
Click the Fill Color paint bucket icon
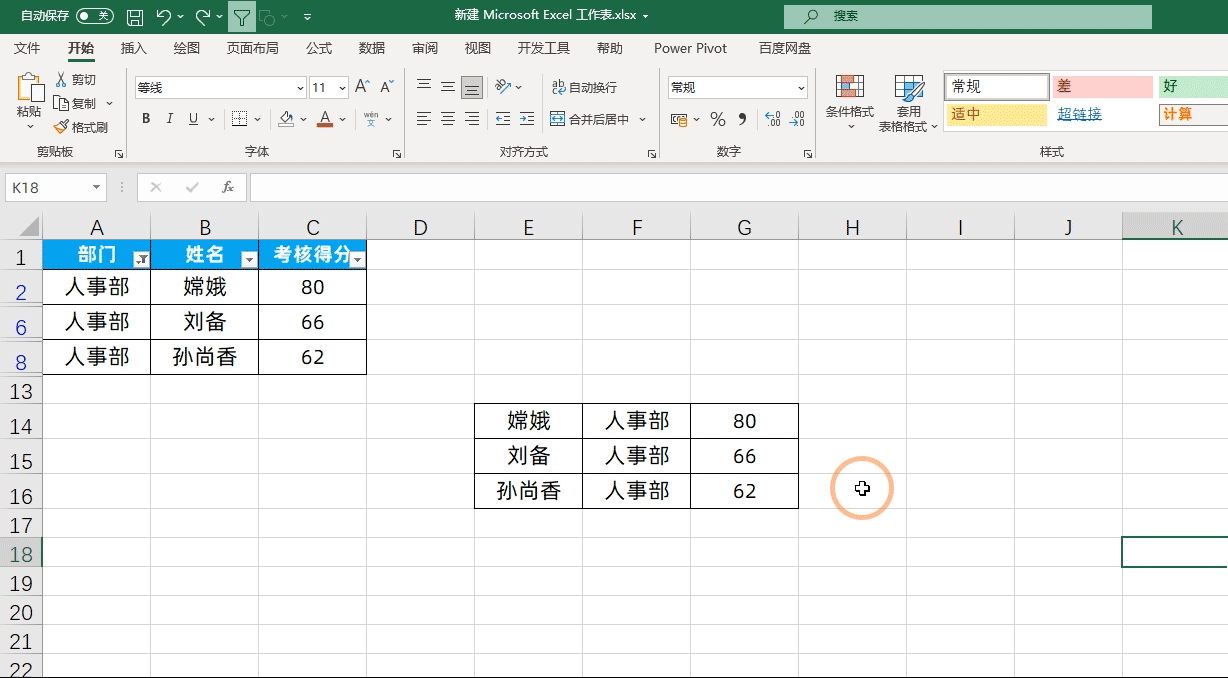286,119
